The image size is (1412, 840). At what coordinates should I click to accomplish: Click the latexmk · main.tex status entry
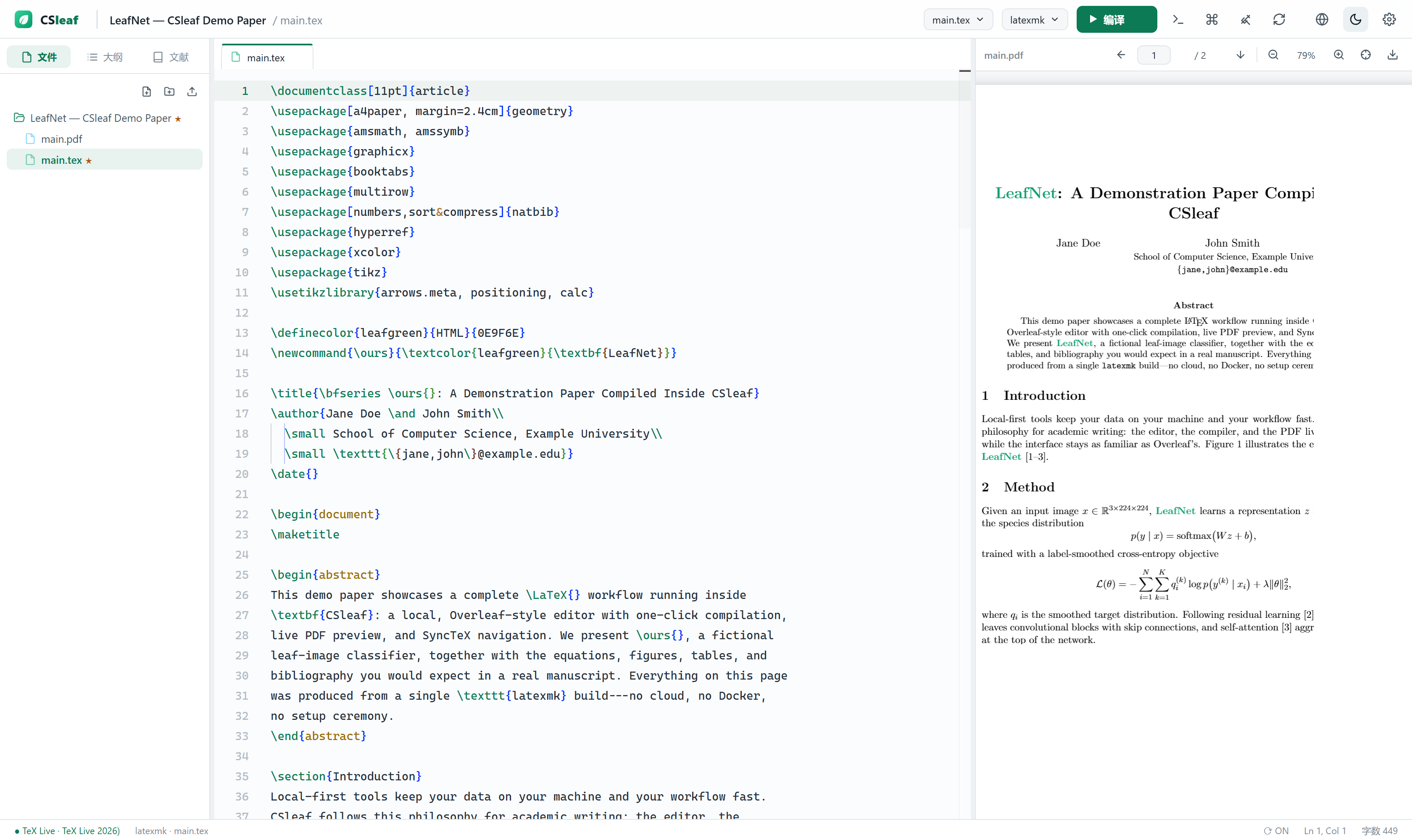(x=171, y=831)
